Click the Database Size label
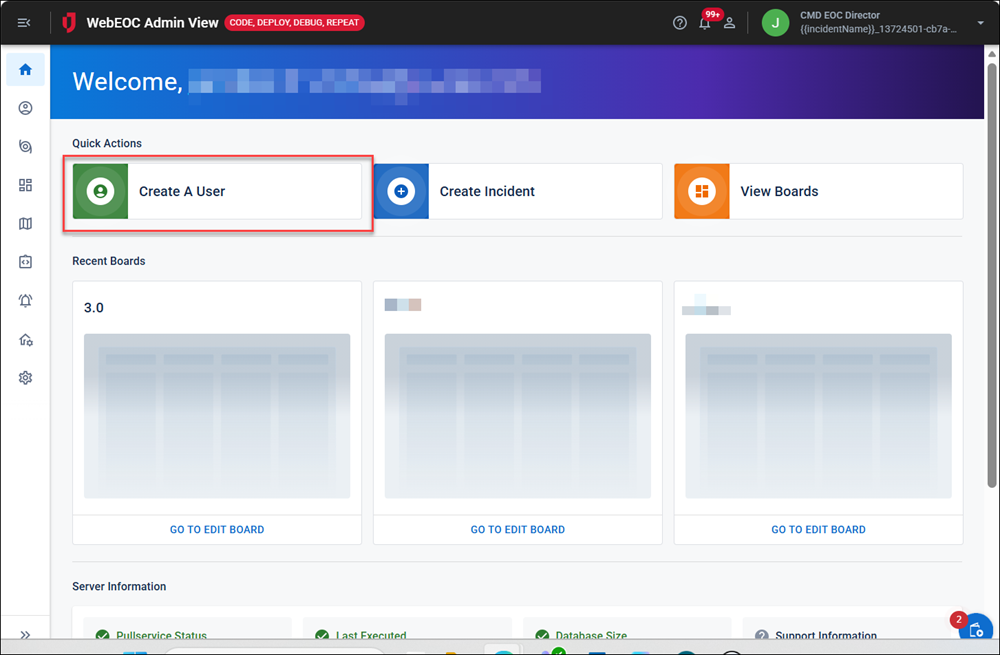The width and height of the screenshot is (1000, 655). [591, 635]
